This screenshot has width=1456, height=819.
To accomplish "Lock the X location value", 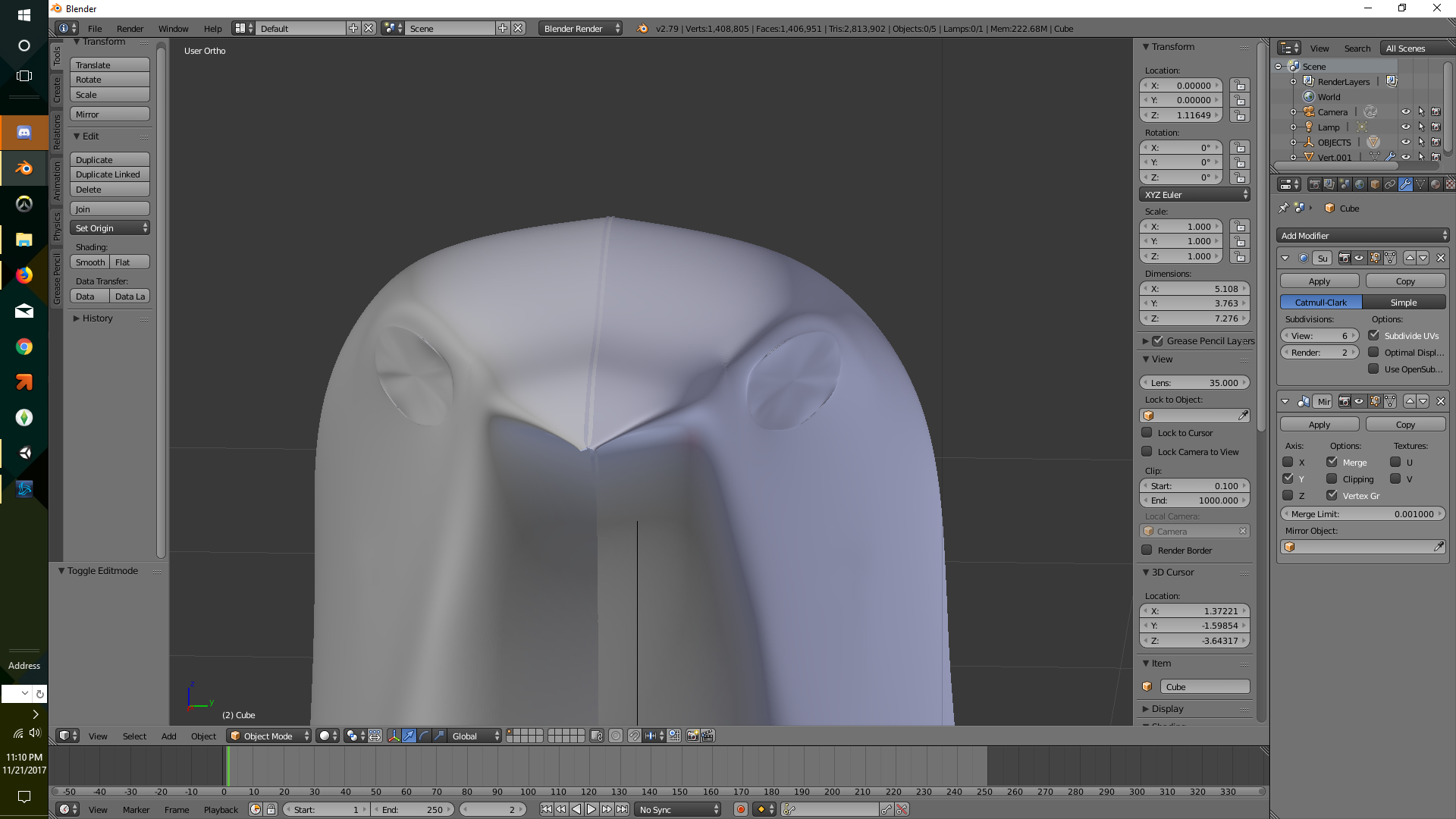I will click(1240, 86).
